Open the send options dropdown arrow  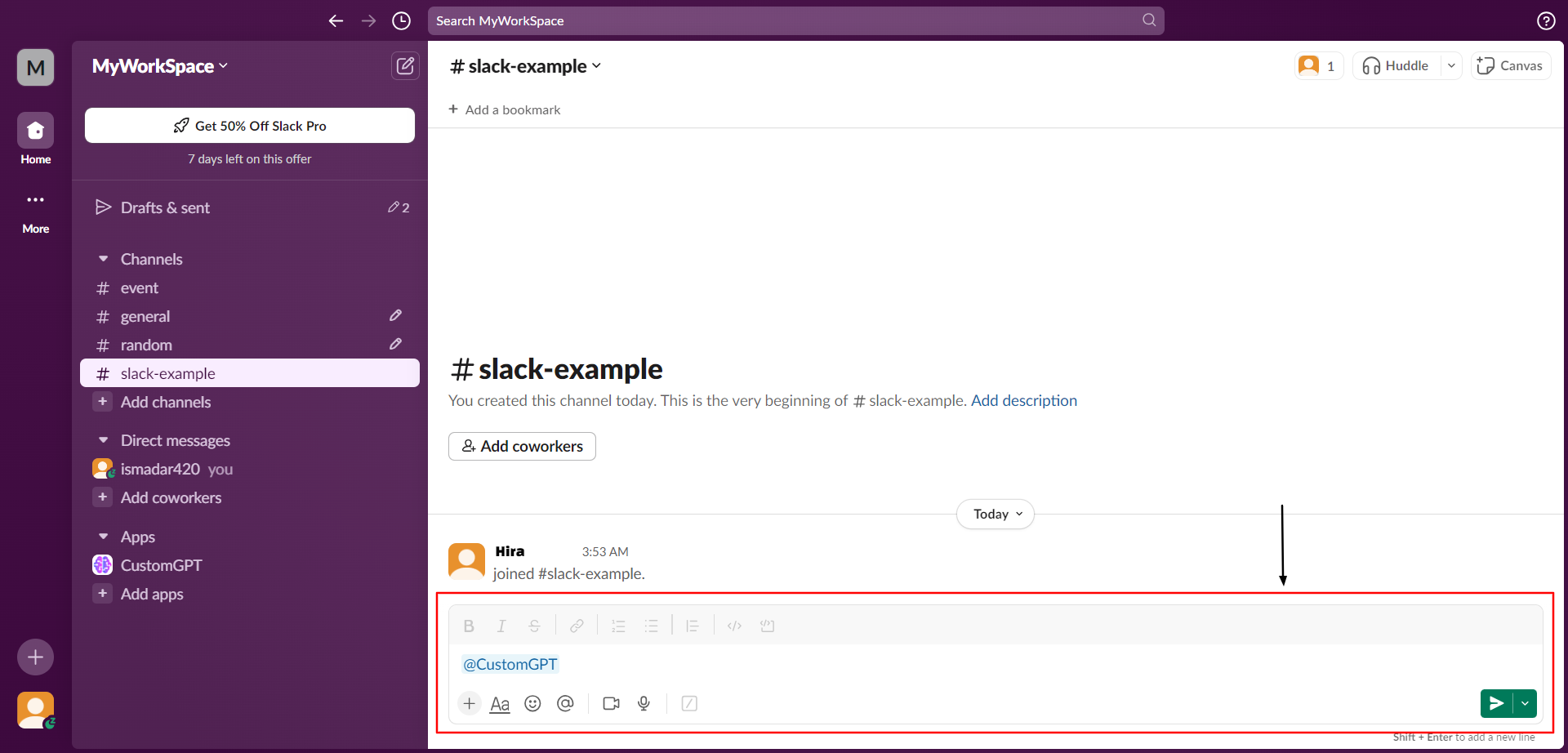click(1525, 703)
